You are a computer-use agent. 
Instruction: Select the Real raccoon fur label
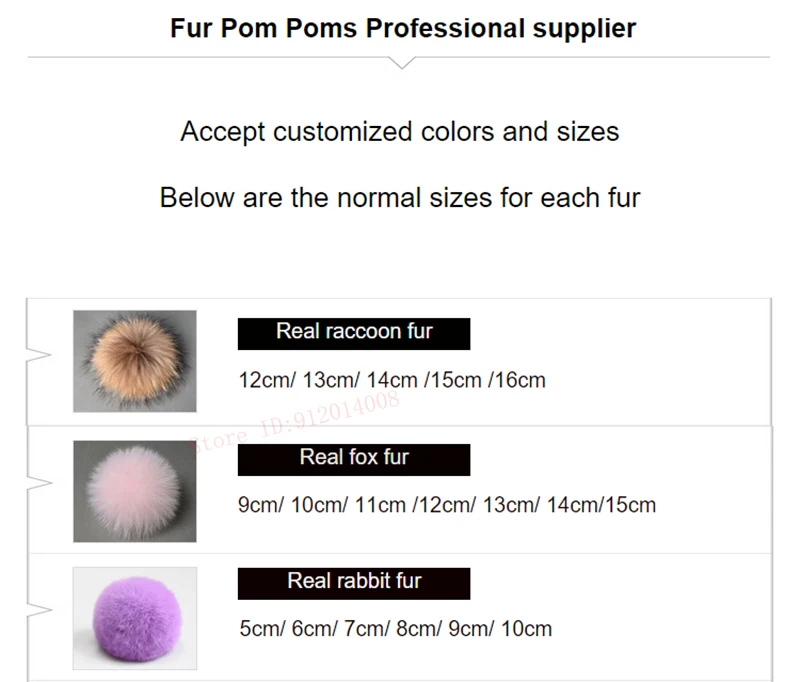[354, 334]
